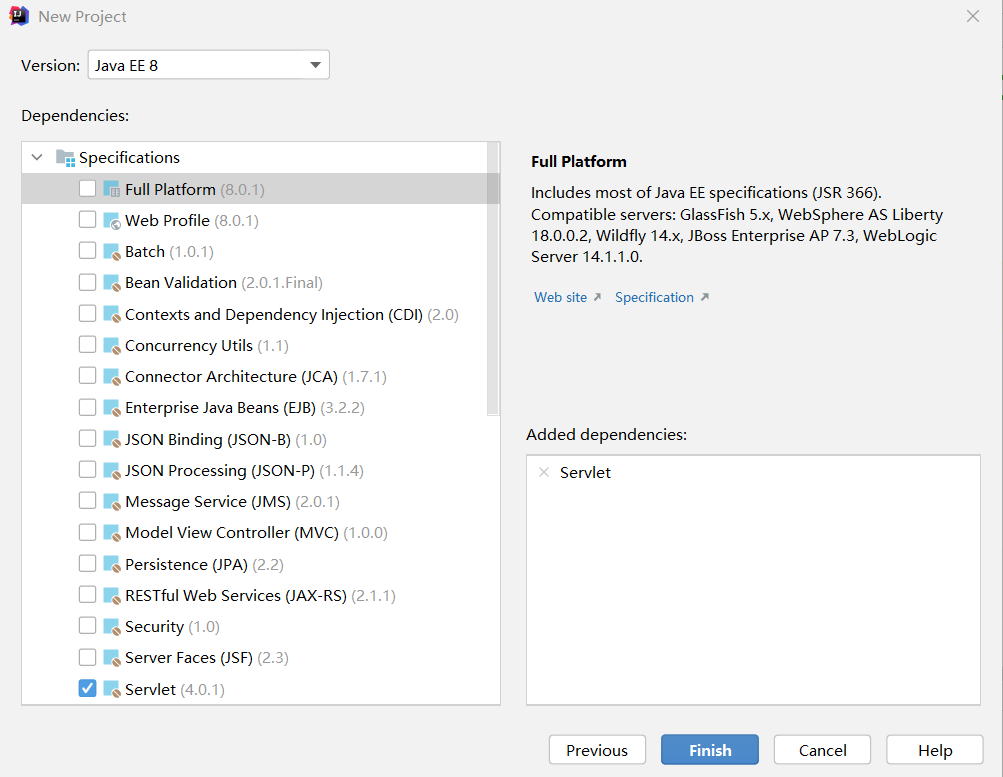The width and height of the screenshot is (1003, 777).
Task: Cancel the New Project wizard
Action: tap(823, 750)
